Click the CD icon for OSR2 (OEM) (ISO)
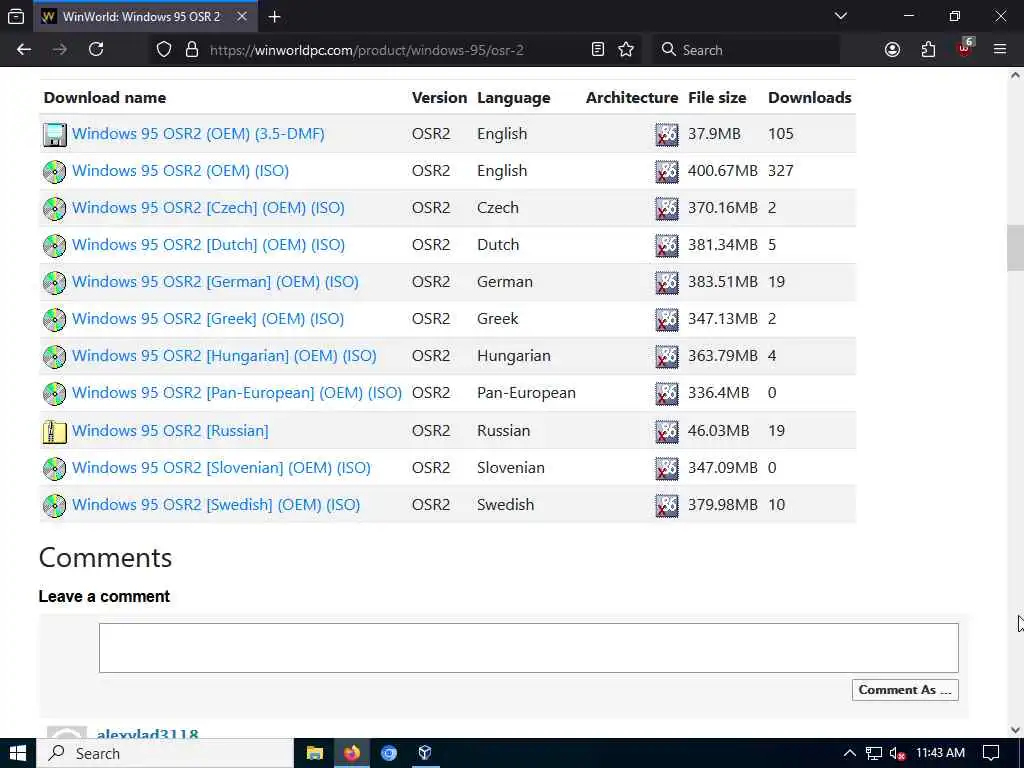This screenshot has width=1024, height=768. (x=55, y=171)
